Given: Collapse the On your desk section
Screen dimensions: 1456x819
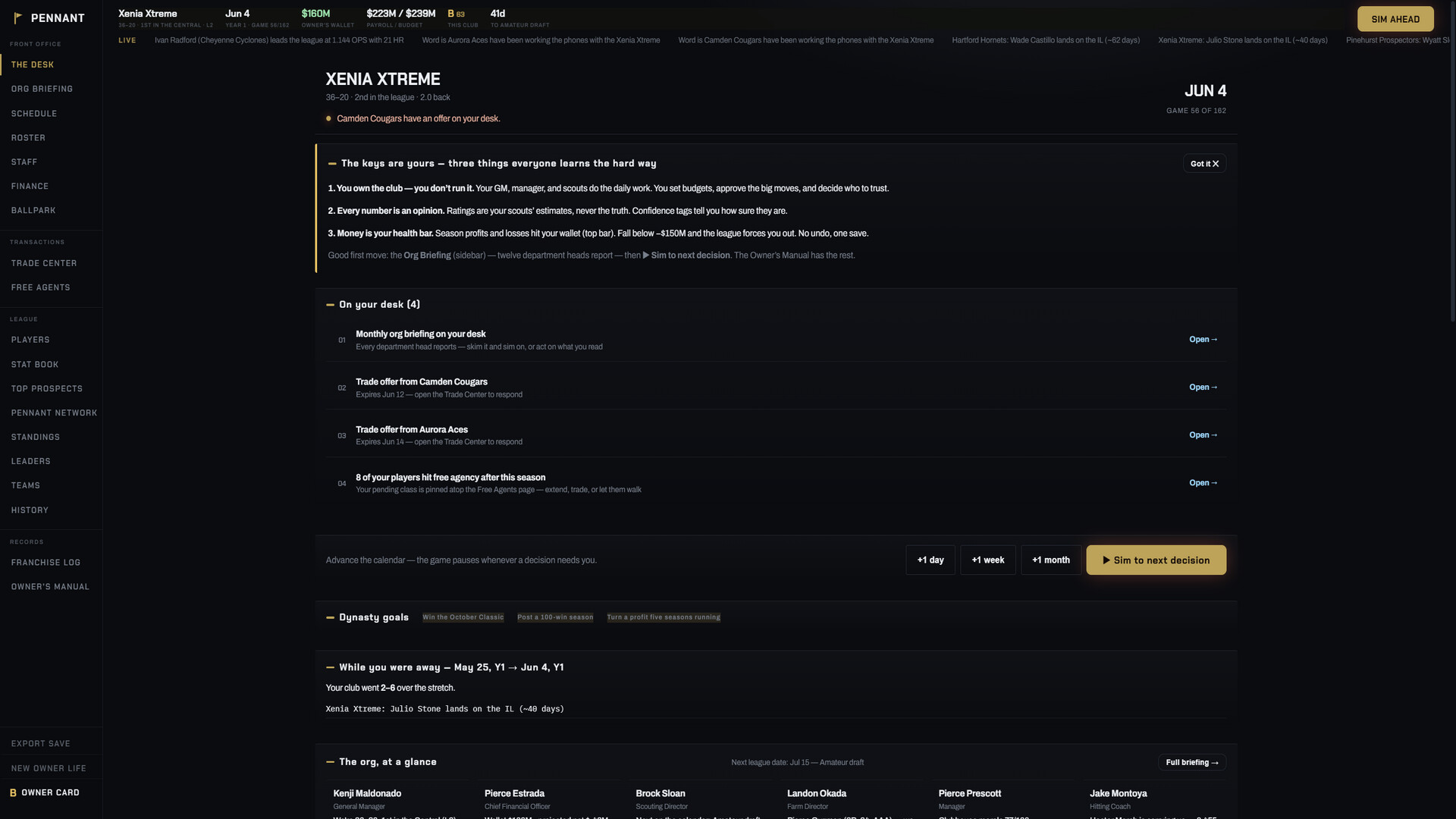Looking at the screenshot, I should [x=330, y=305].
